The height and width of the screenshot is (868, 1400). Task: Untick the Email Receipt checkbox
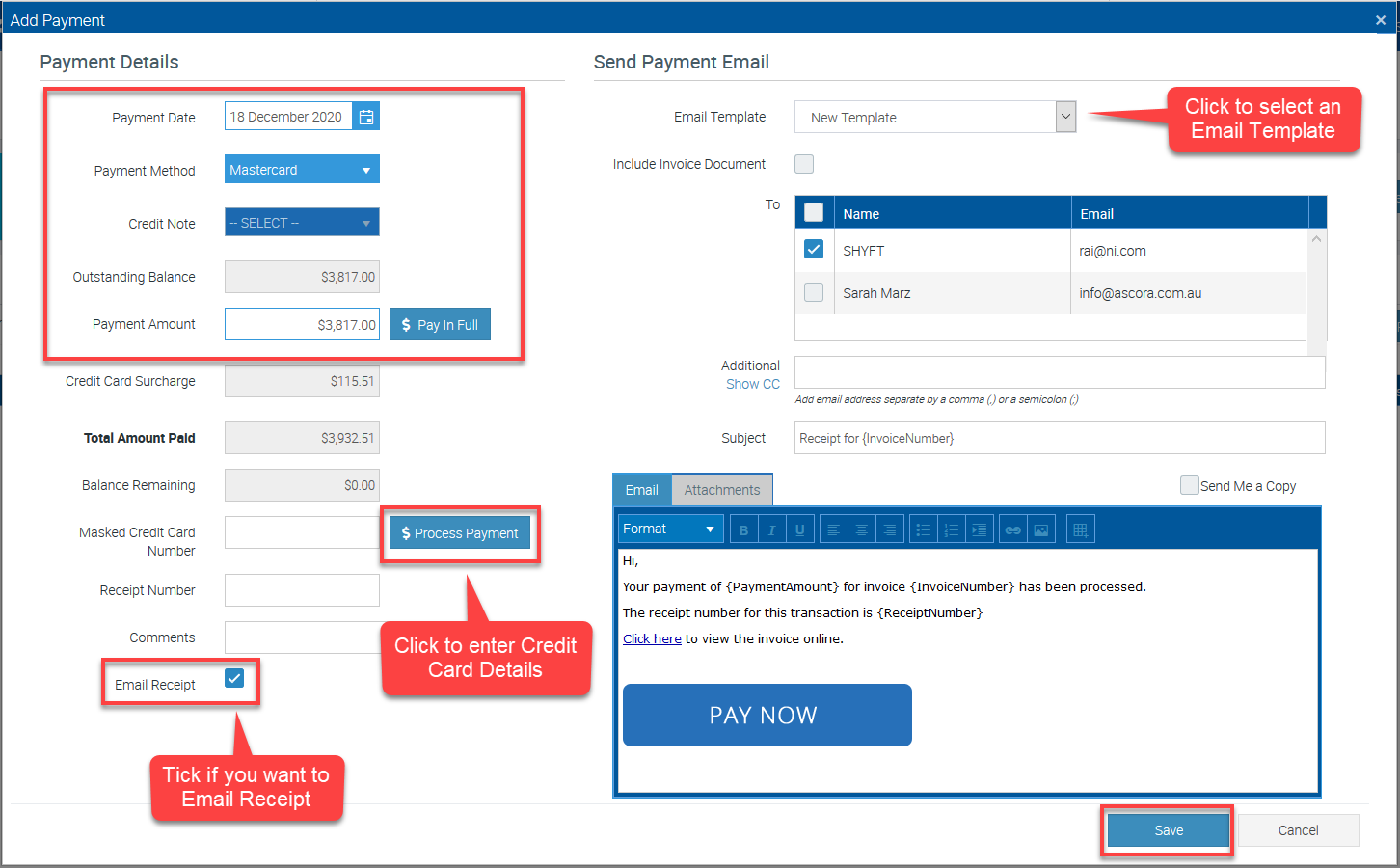point(234,678)
